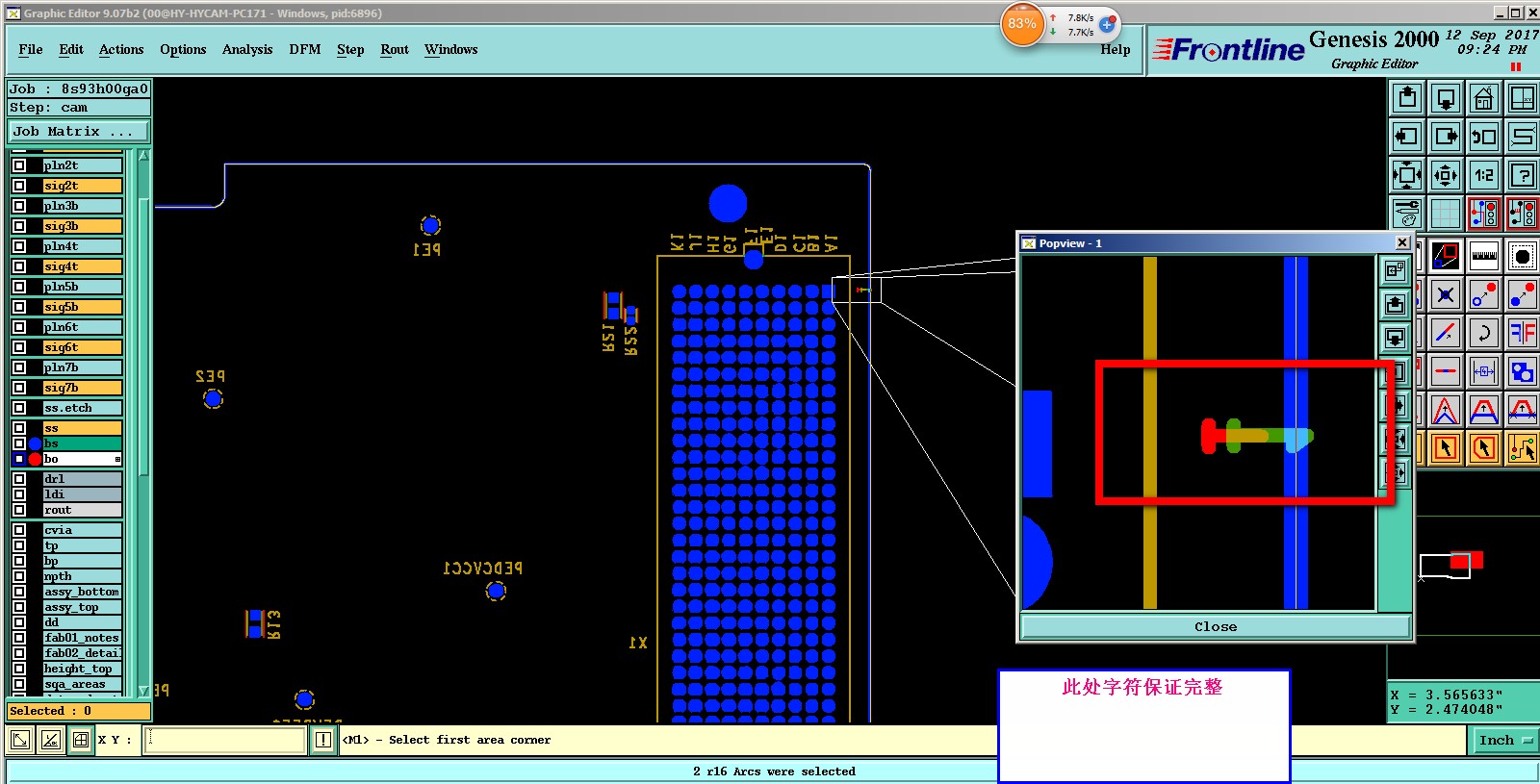Open the Windows menu

[x=450, y=49]
